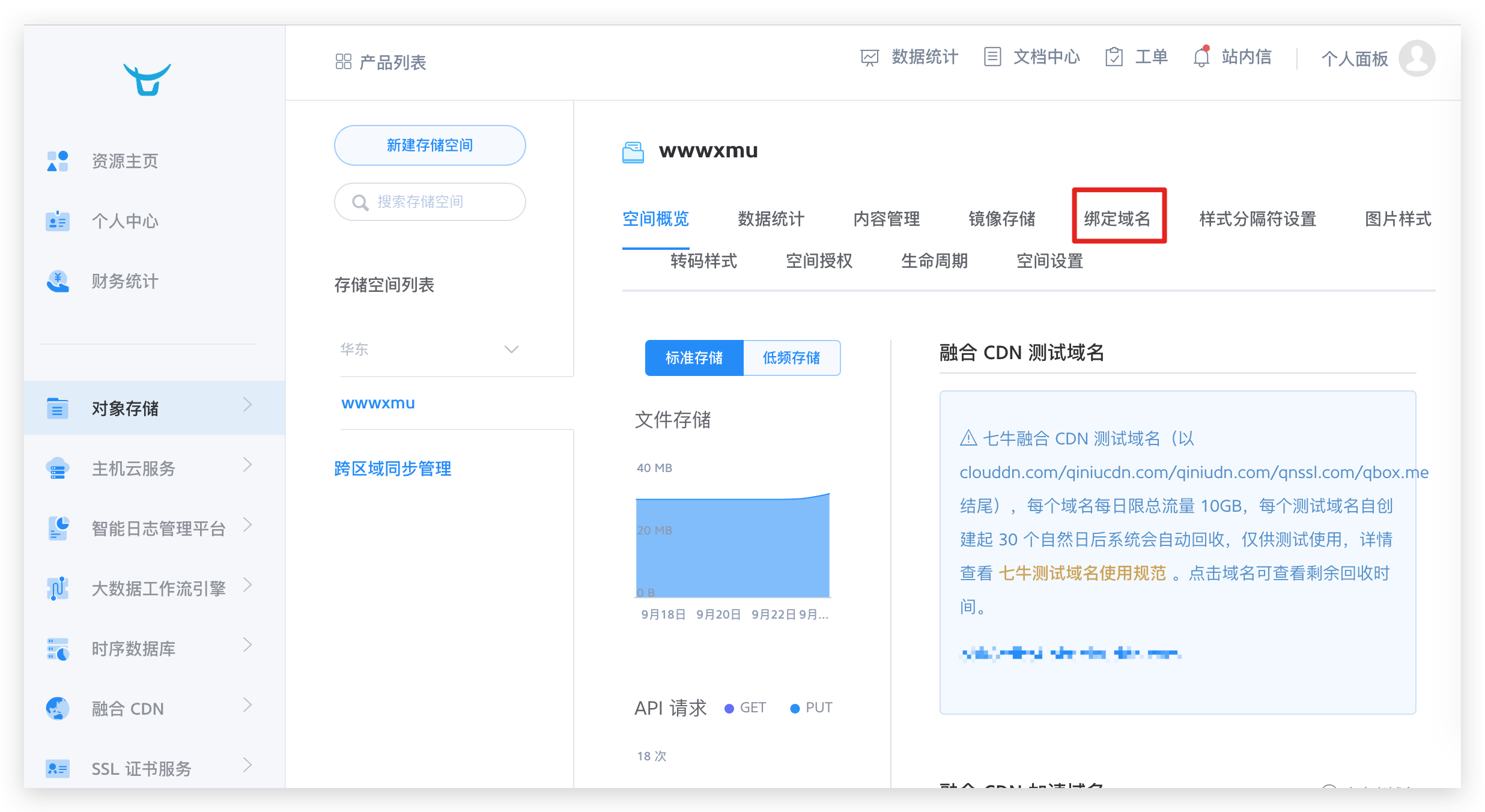Screen dimensions: 1485x812
Task: Expand the 时序数据库 sidebar chevron
Action: pos(247,646)
